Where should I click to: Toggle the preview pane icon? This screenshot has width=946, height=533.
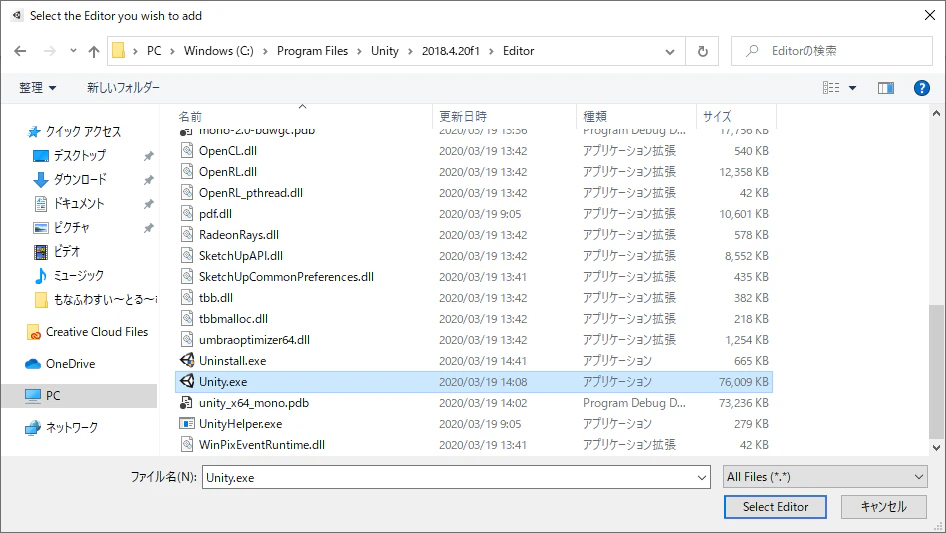[885, 88]
